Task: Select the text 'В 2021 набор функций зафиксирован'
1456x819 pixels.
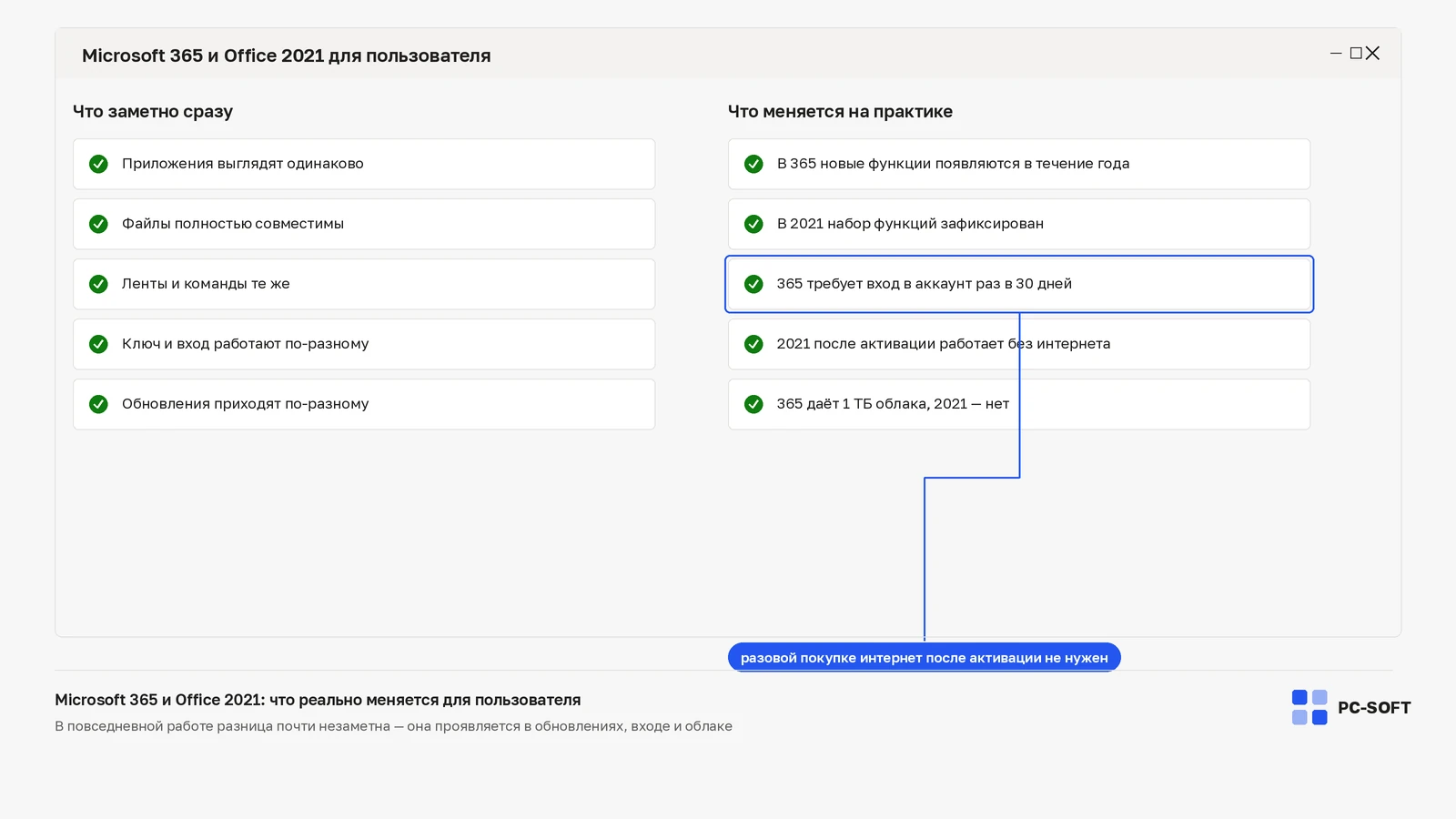Action: [910, 224]
